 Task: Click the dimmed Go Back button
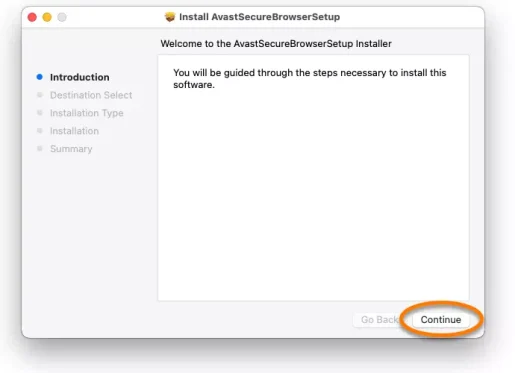point(380,320)
